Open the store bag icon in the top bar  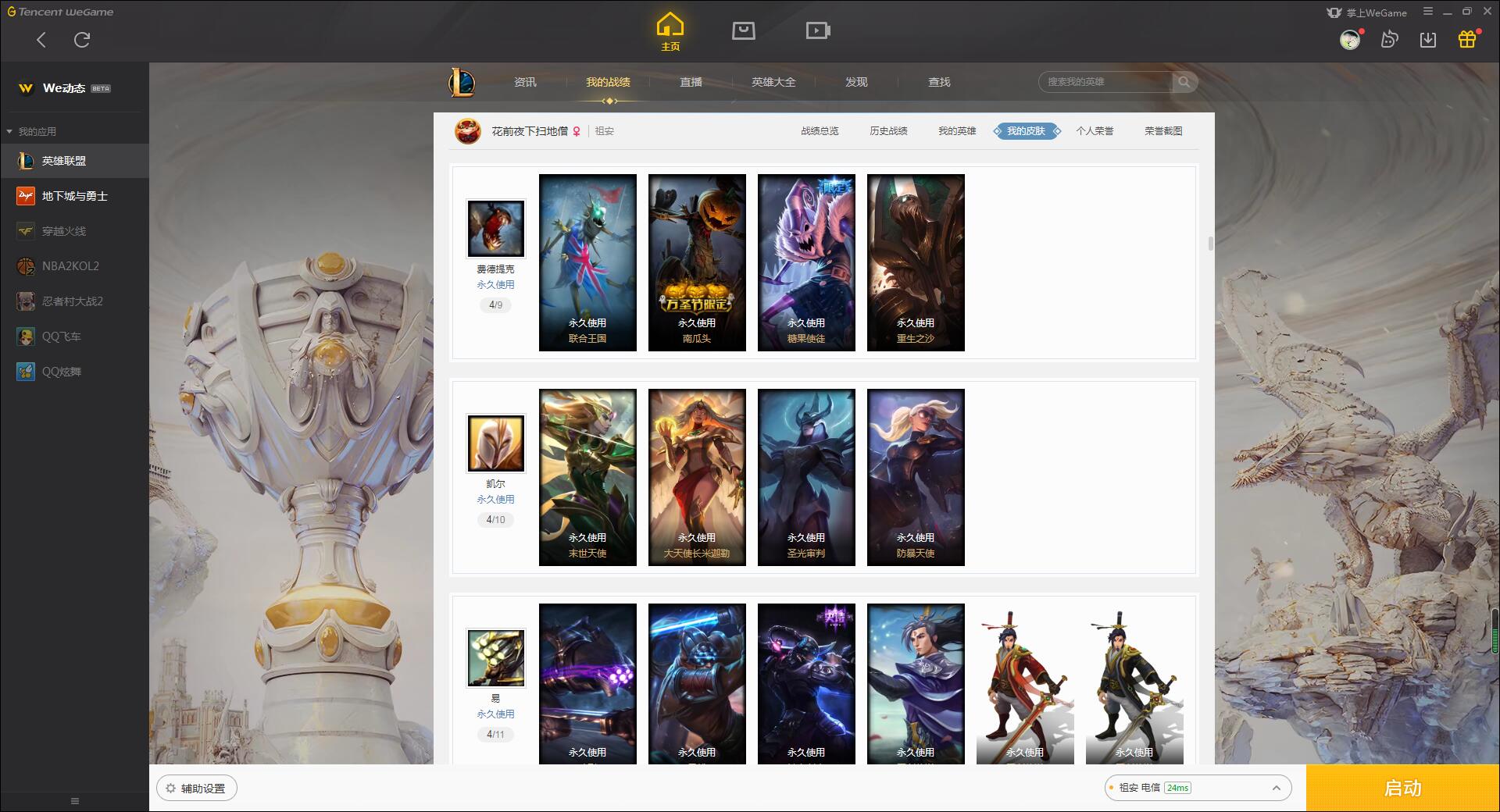[x=744, y=30]
